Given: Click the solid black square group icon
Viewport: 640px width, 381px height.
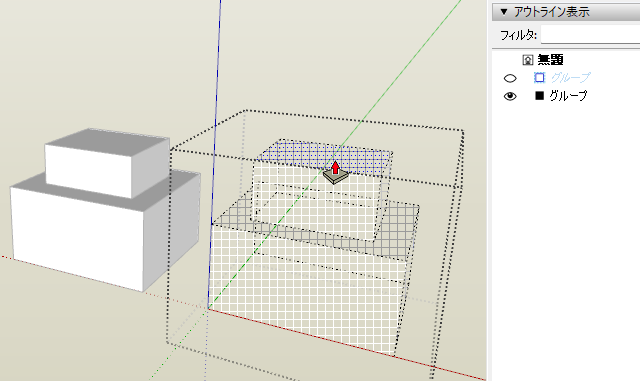Looking at the screenshot, I should coord(539,96).
